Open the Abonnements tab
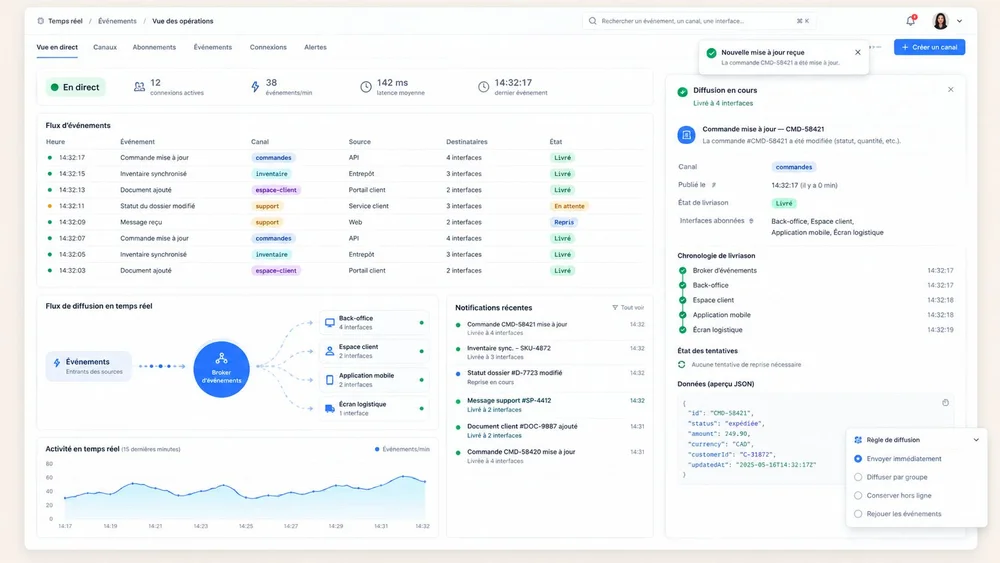1000x563 pixels. click(154, 47)
